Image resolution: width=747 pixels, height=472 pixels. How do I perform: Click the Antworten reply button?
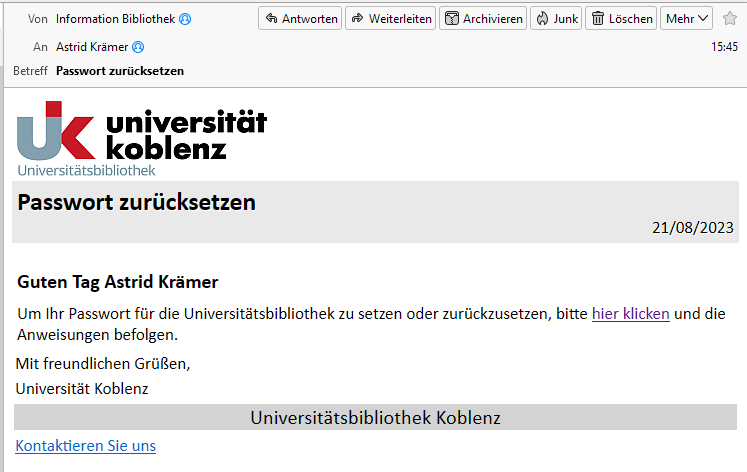(300, 19)
